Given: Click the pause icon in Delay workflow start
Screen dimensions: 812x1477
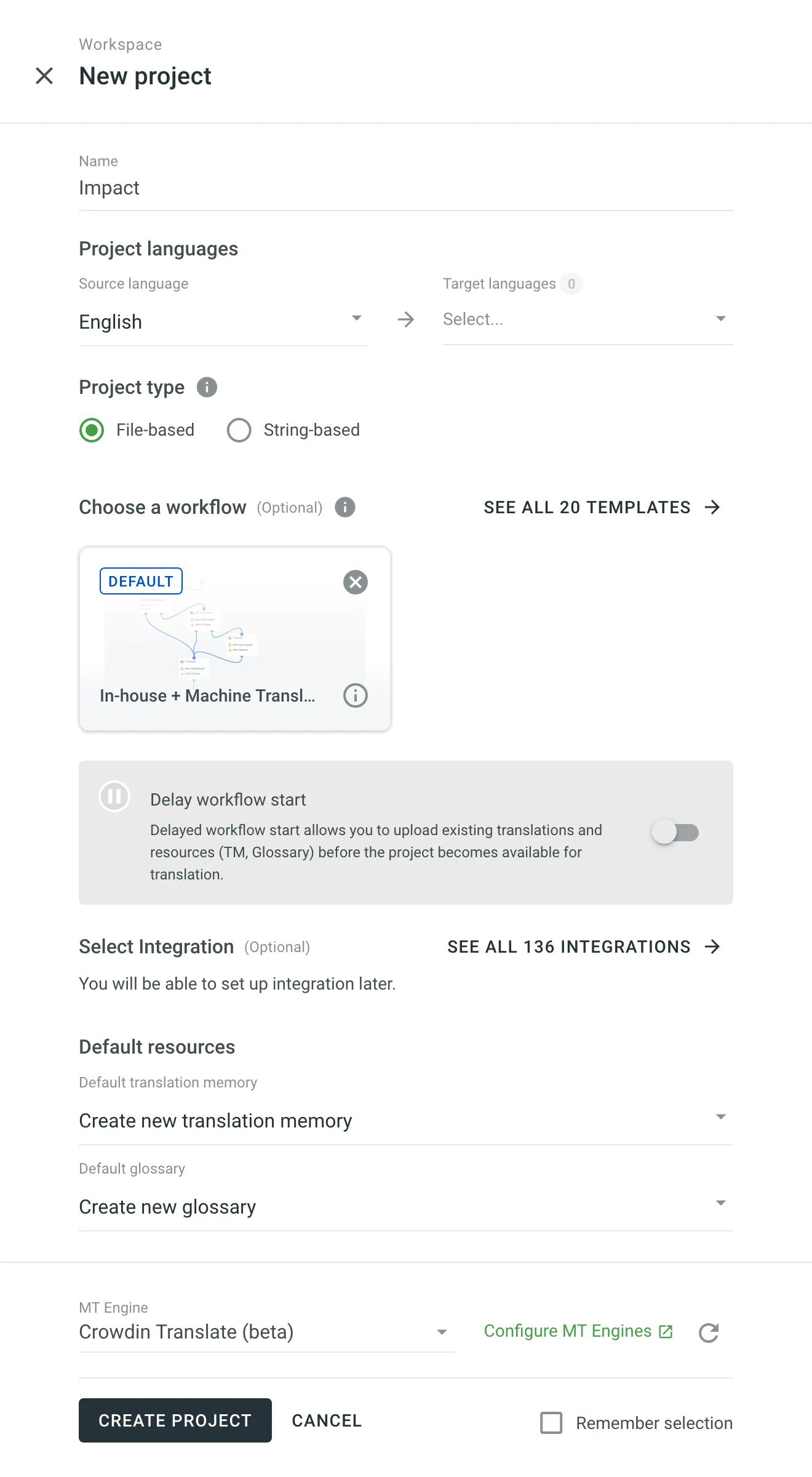Looking at the screenshot, I should click(x=114, y=796).
